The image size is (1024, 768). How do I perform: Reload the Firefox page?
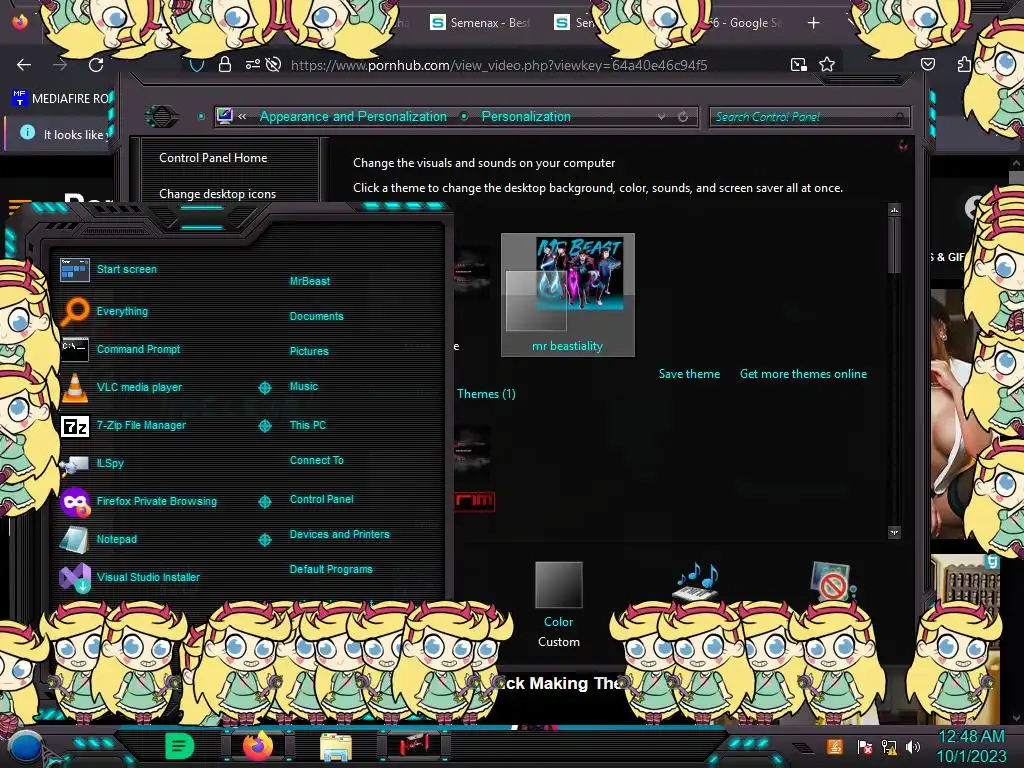pos(96,65)
